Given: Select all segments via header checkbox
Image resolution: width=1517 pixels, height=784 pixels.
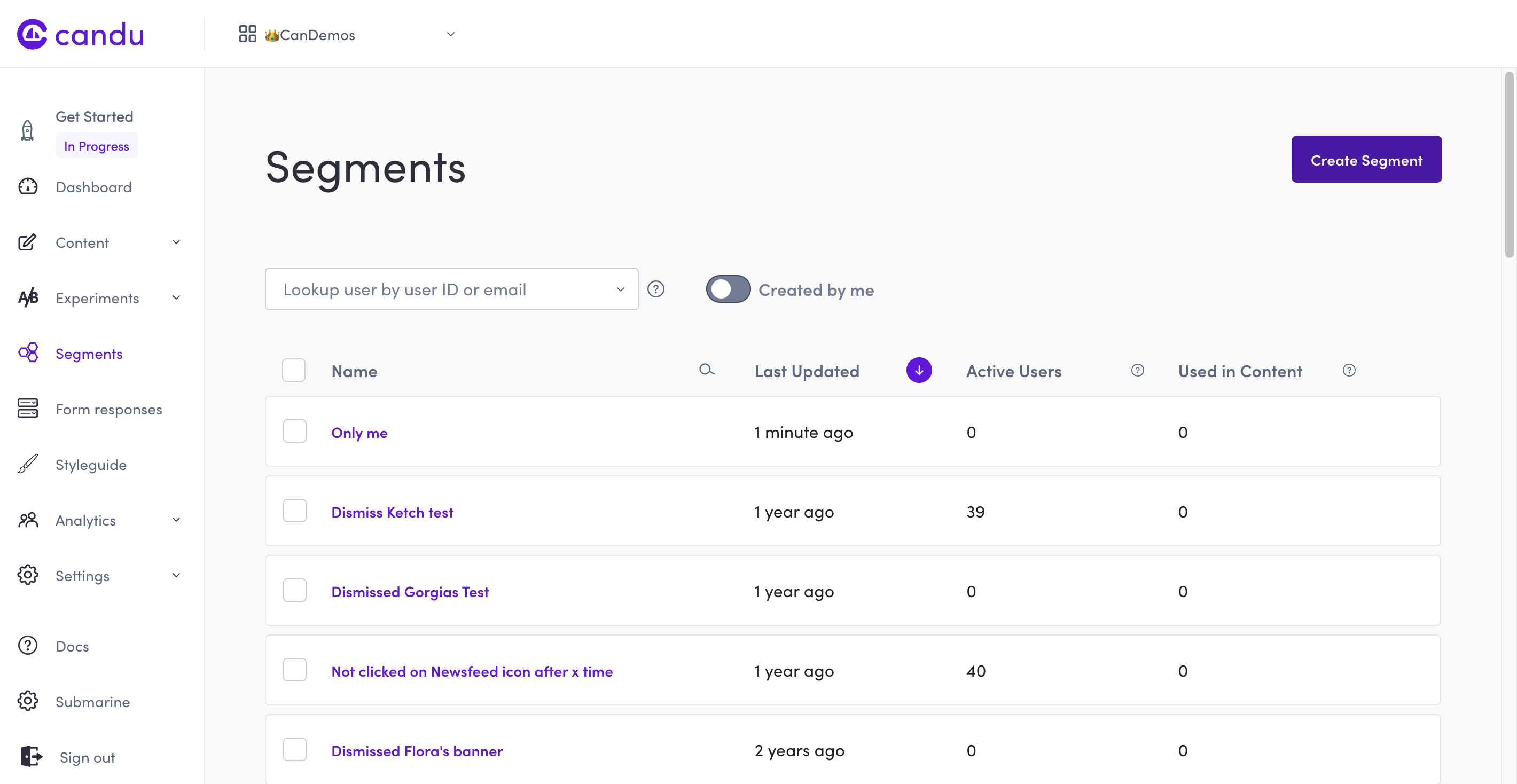Looking at the screenshot, I should (293, 370).
